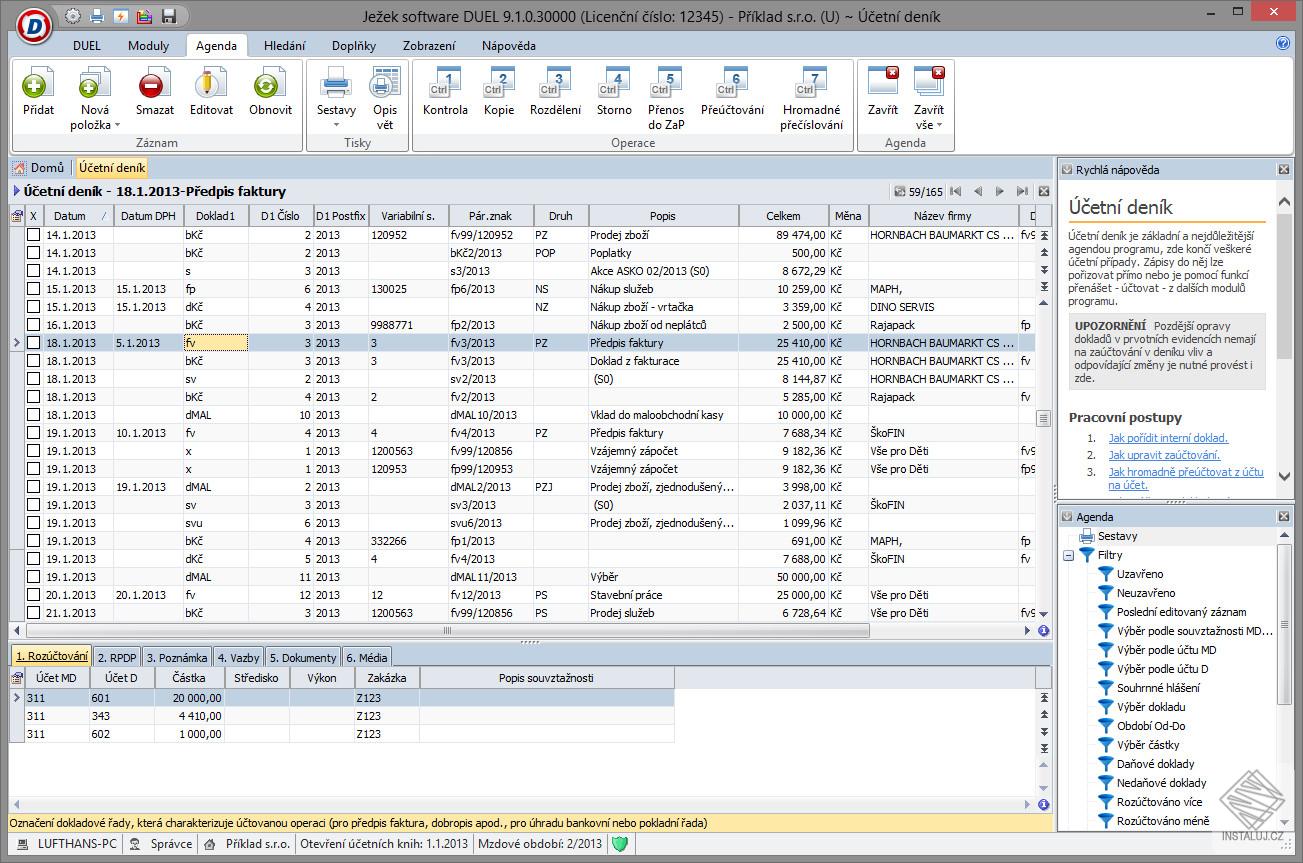Image resolution: width=1303 pixels, height=863 pixels.
Task: Click the Storno operation icon
Action: pyautogui.click(x=614, y=86)
